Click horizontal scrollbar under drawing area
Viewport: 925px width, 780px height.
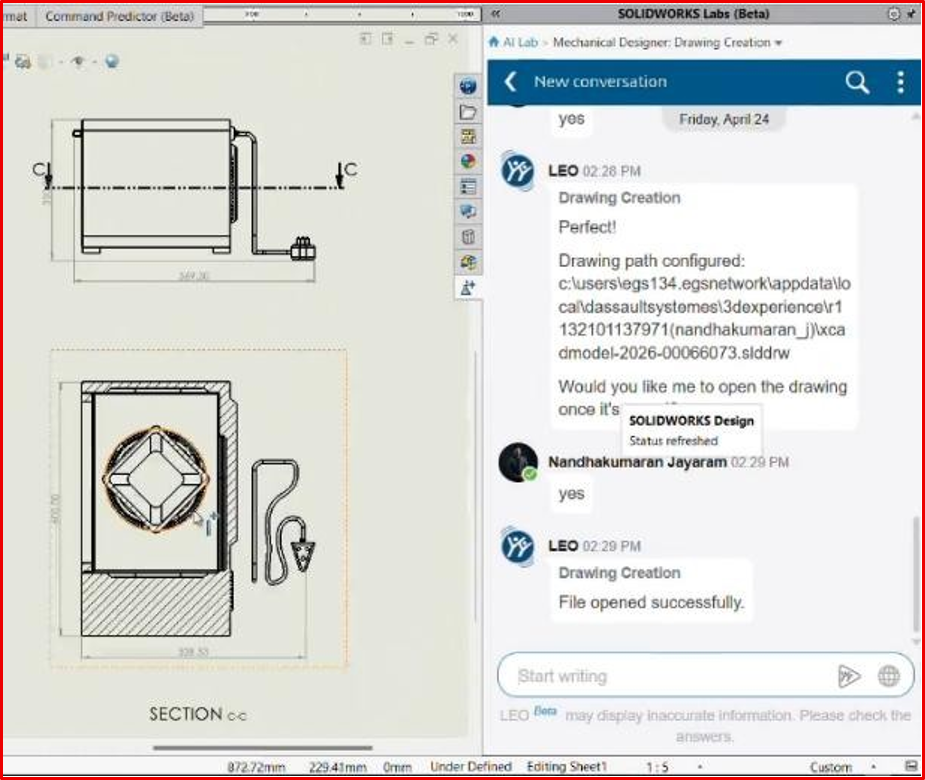pyautogui.click(x=263, y=748)
